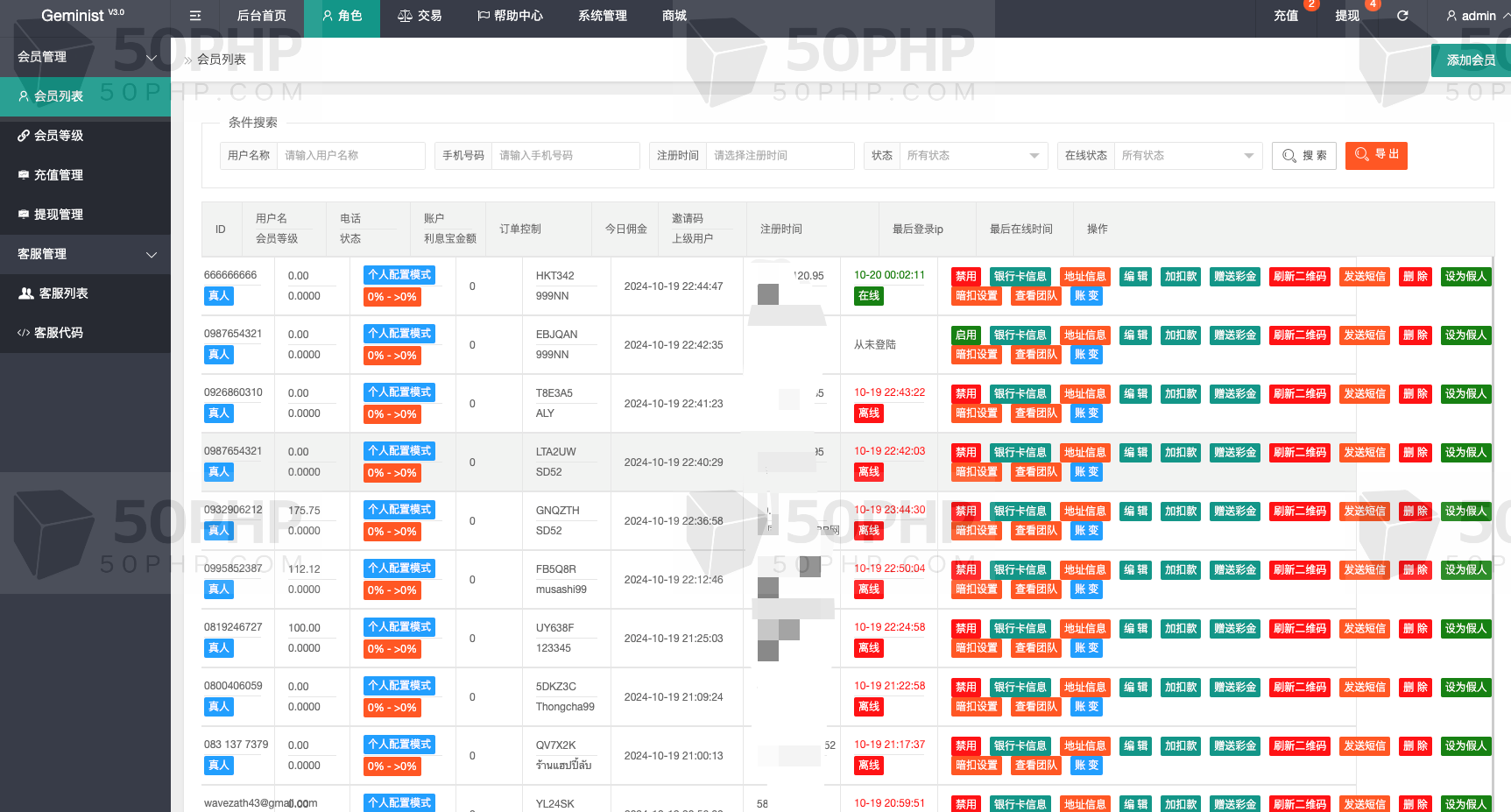Set user 0926860310 as fake (设为假人)
Screen dimensions: 1511x812
(x=1465, y=394)
